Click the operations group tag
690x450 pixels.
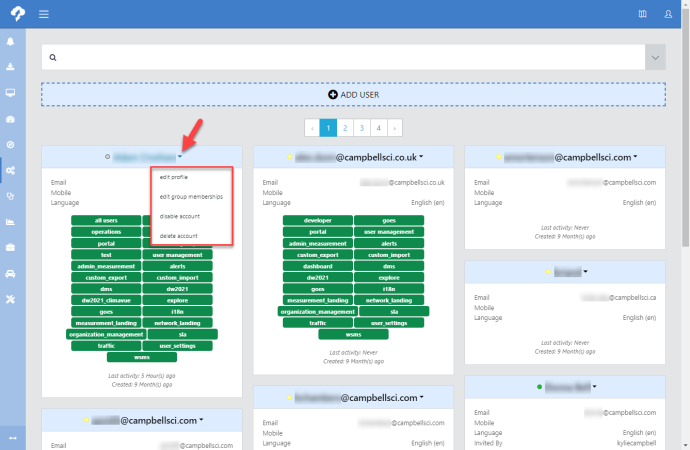coord(106,232)
